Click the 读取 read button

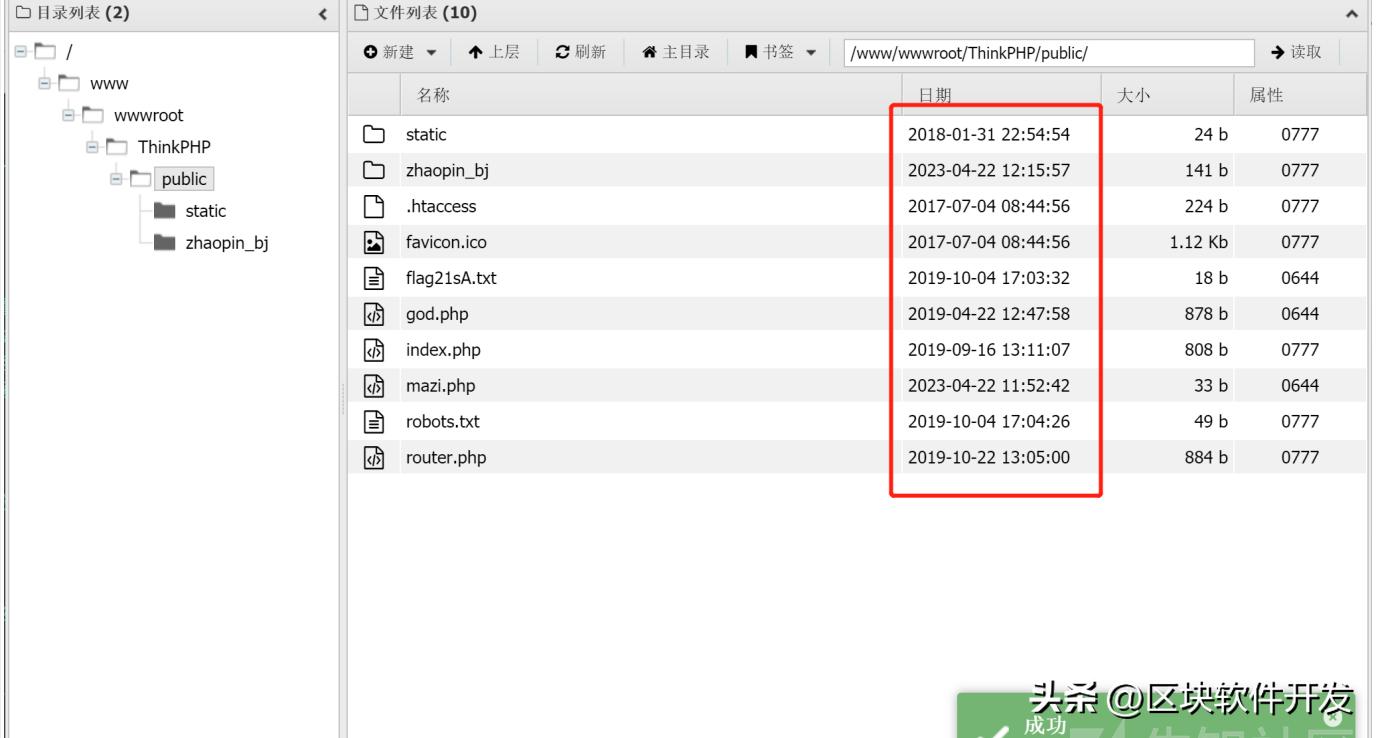coord(1296,52)
